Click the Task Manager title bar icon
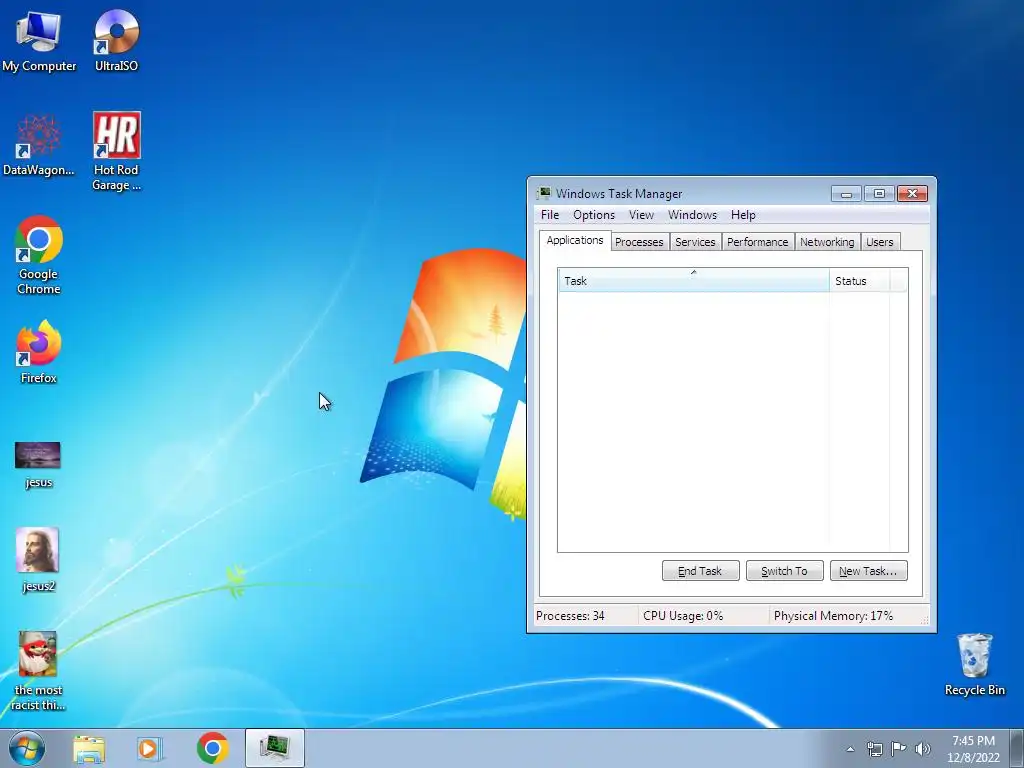Image resolution: width=1024 pixels, height=768 pixels. (543, 193)
